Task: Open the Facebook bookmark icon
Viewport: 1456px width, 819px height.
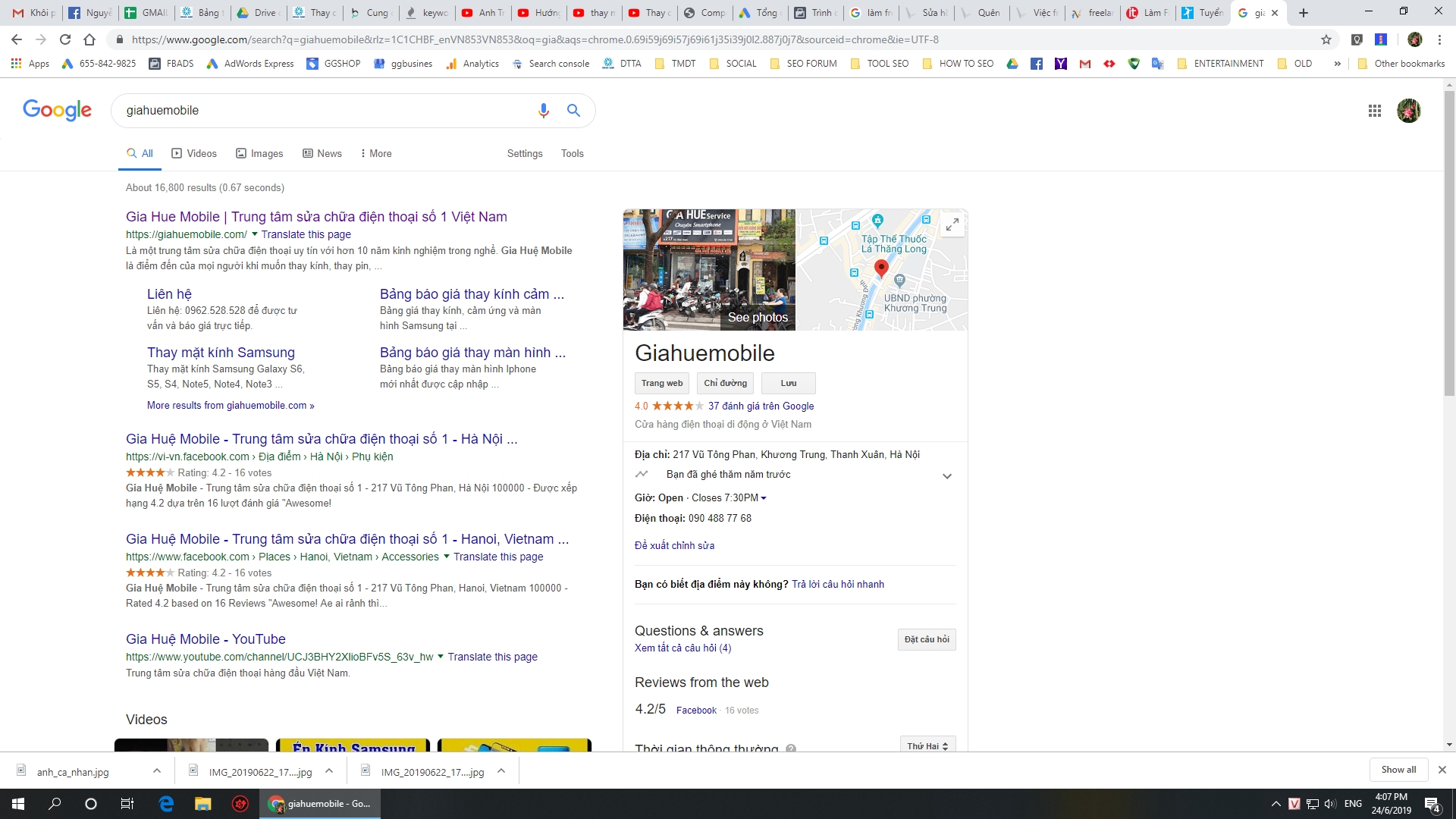Action: (x=1037, y=64)
